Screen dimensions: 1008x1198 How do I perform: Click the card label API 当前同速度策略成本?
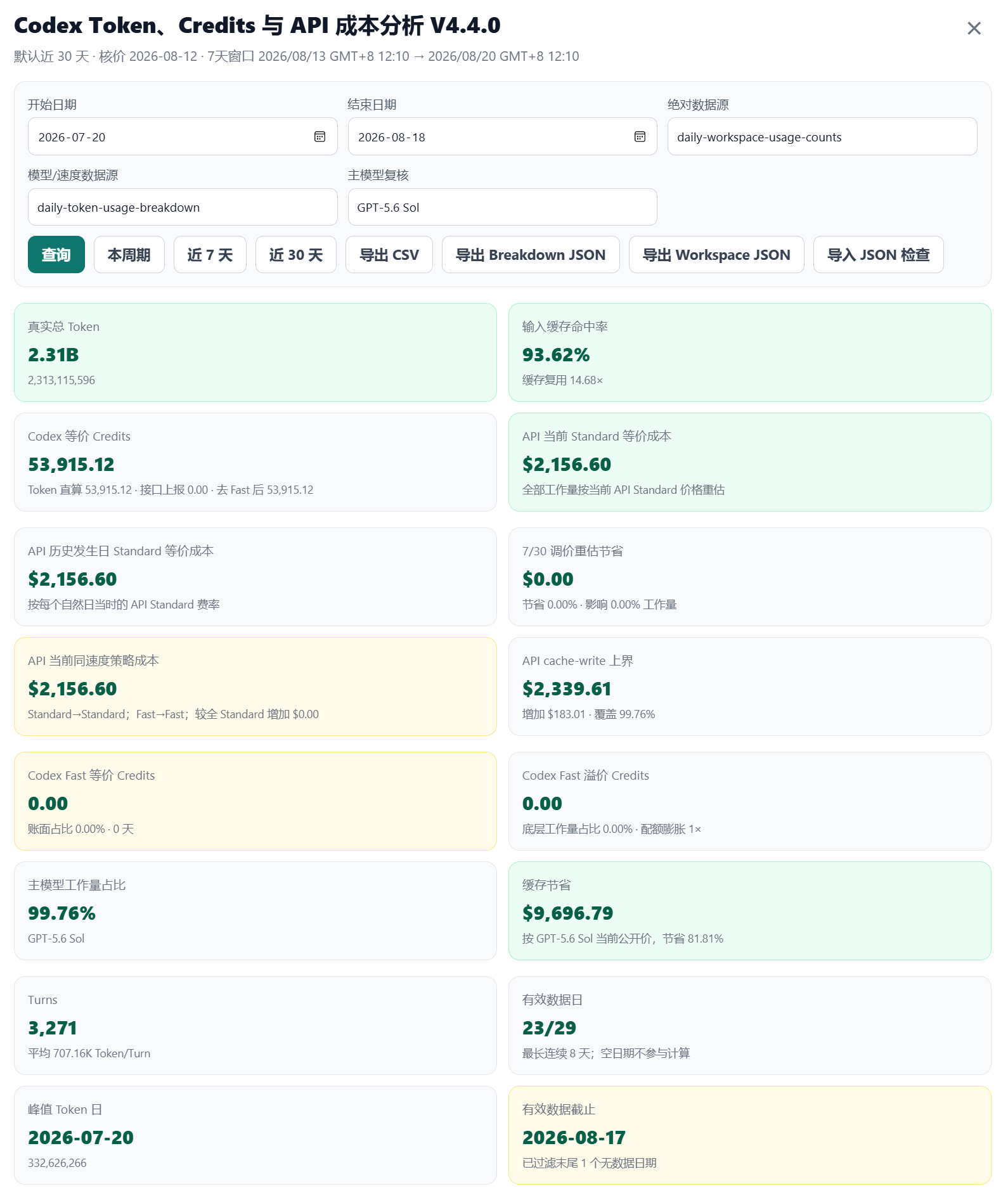[x=93, y=660]
